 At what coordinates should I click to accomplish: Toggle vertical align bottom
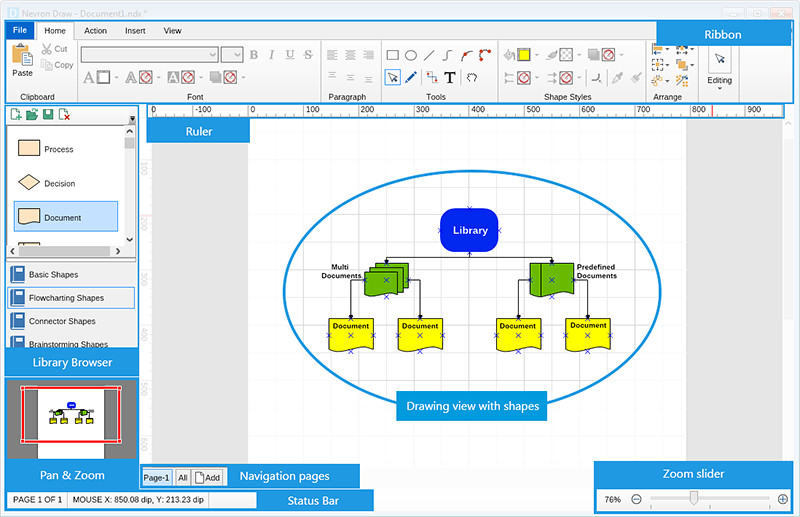[368, 79]
